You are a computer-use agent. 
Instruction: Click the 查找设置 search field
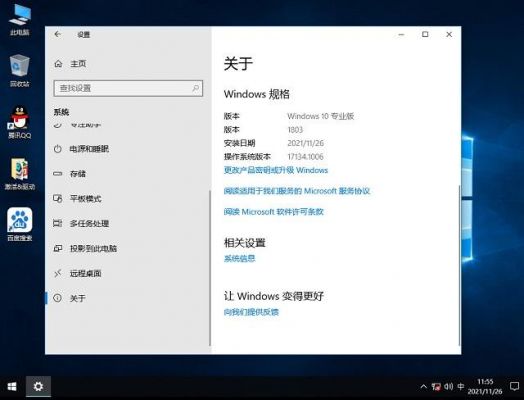point(128,88)
